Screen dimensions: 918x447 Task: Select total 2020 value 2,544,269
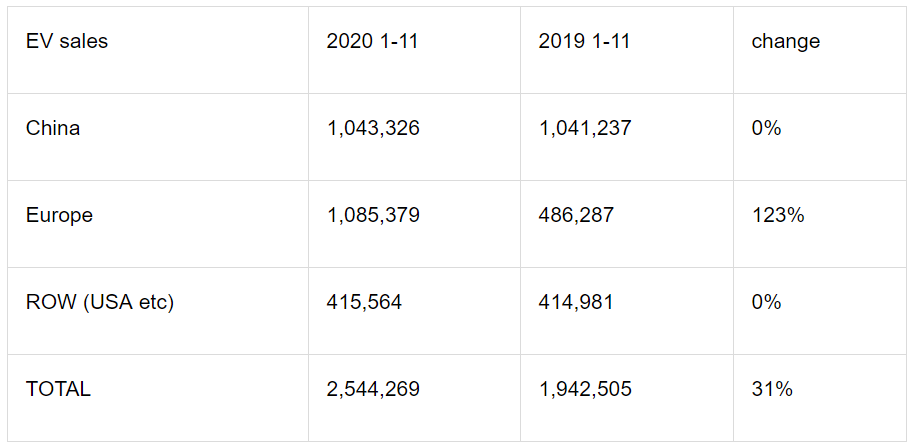[373, 389]
